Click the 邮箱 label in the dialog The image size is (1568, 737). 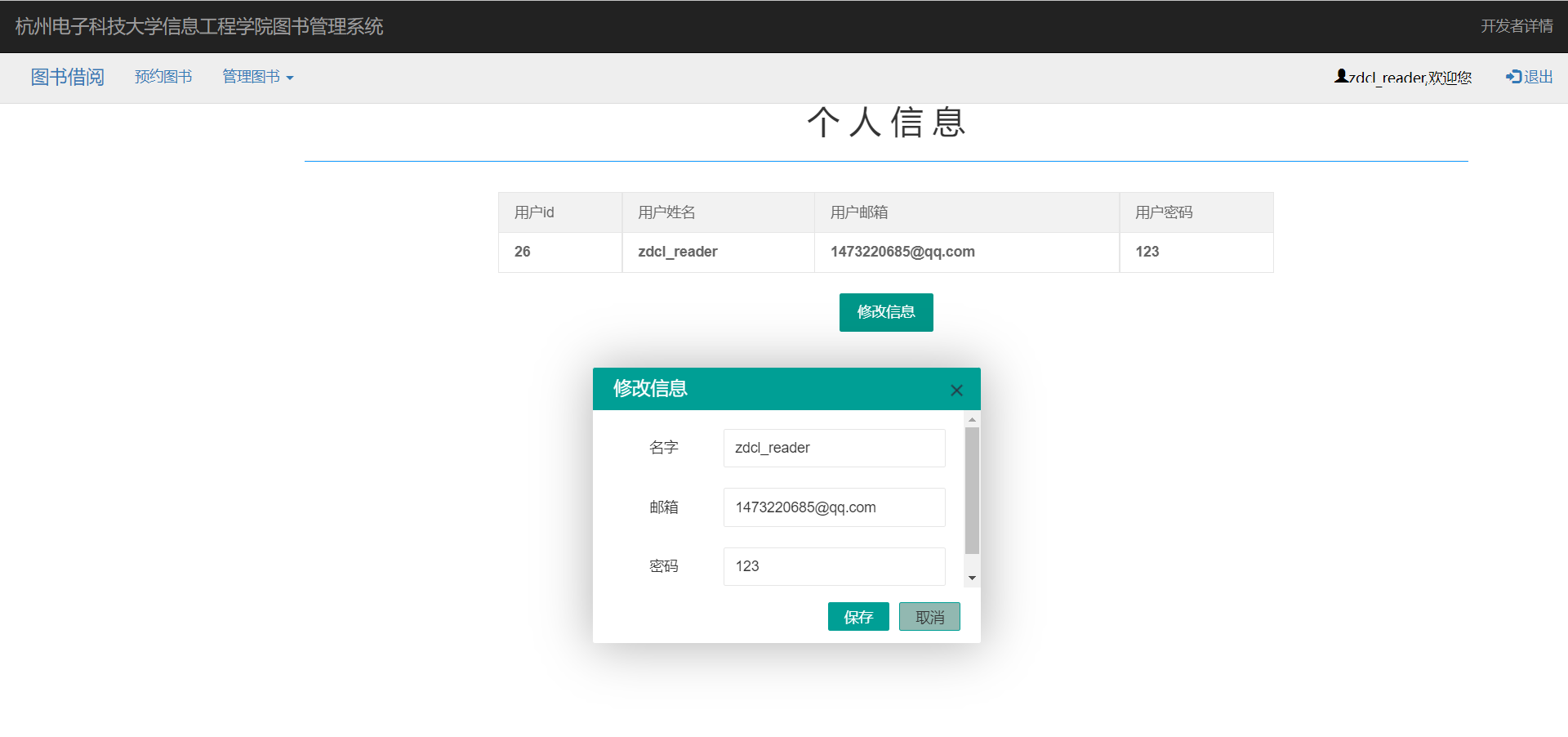(664, 507)
